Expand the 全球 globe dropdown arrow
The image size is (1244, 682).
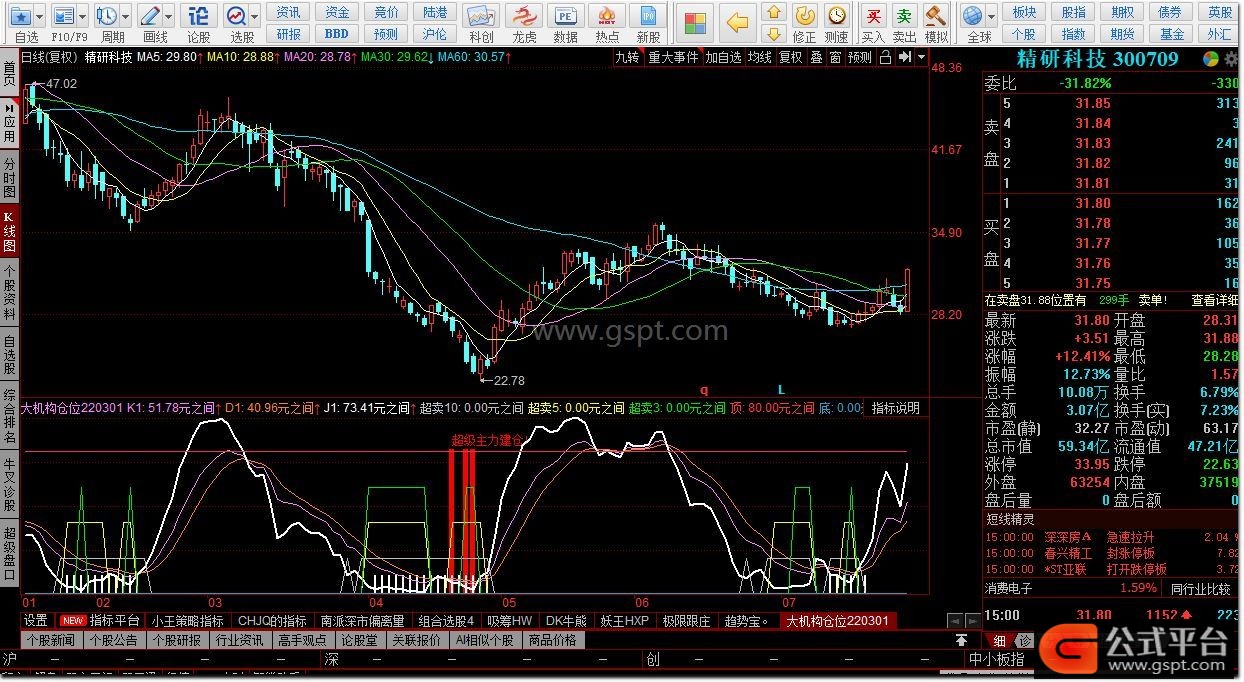[x=990, y=16]
